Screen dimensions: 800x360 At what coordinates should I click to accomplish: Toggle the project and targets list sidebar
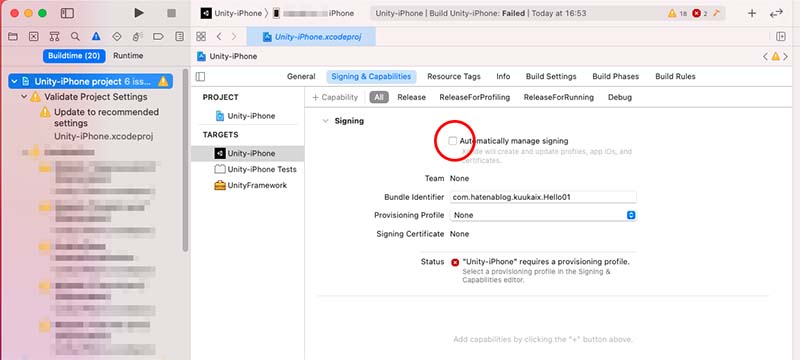201,76
